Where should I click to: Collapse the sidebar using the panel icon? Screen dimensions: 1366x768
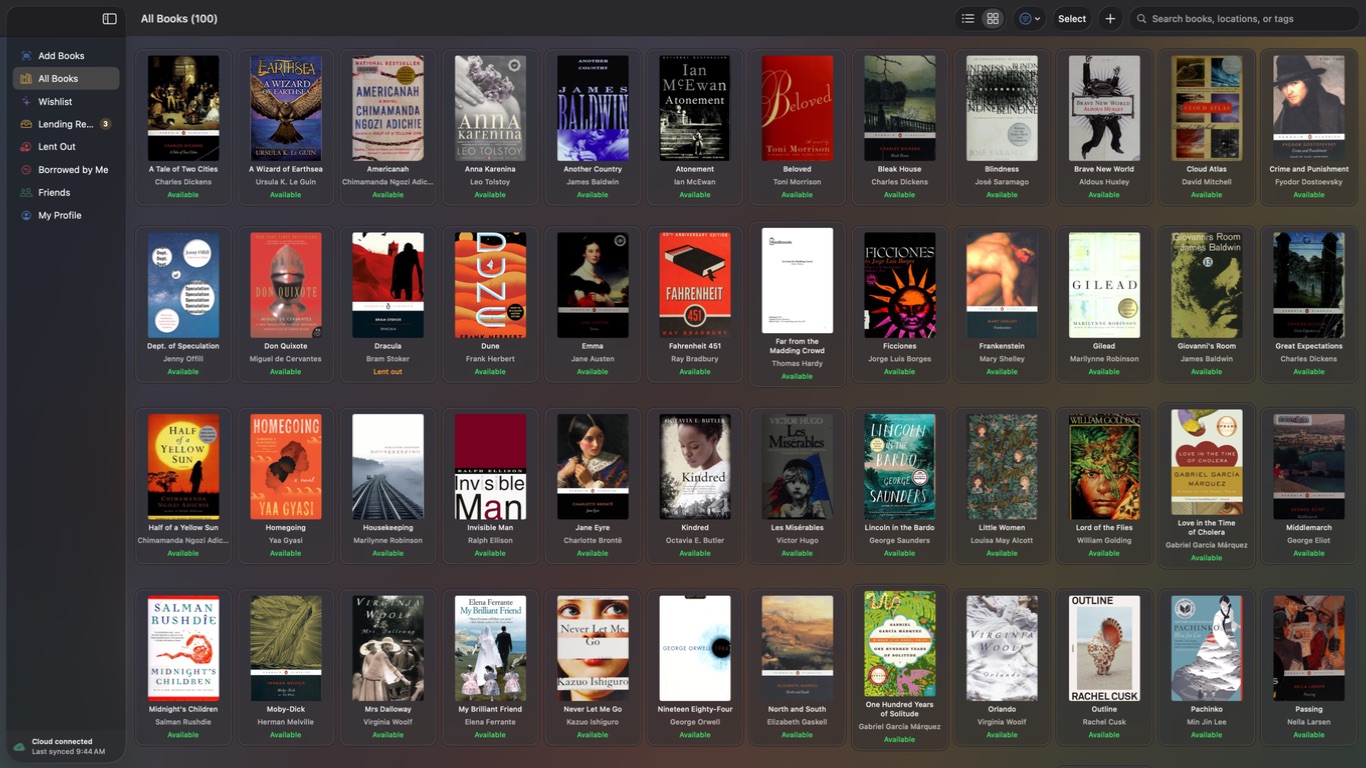pyautogui.click(x=110, y=19)
